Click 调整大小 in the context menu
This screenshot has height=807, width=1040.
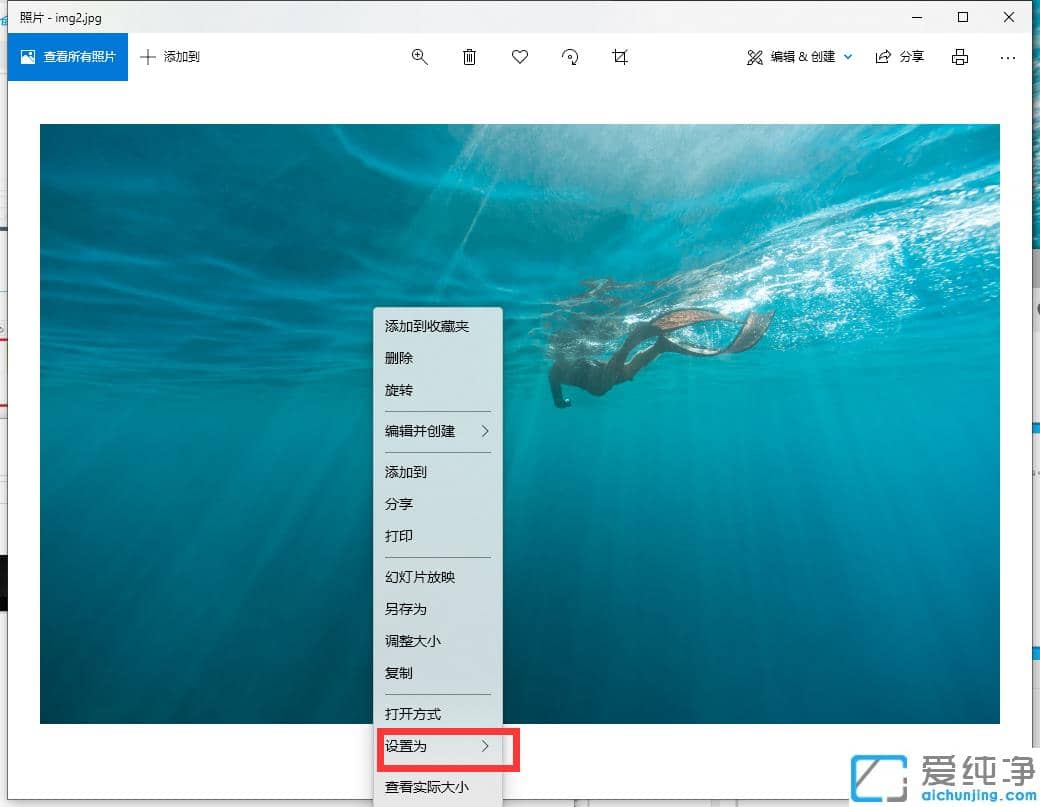point(411,641)
